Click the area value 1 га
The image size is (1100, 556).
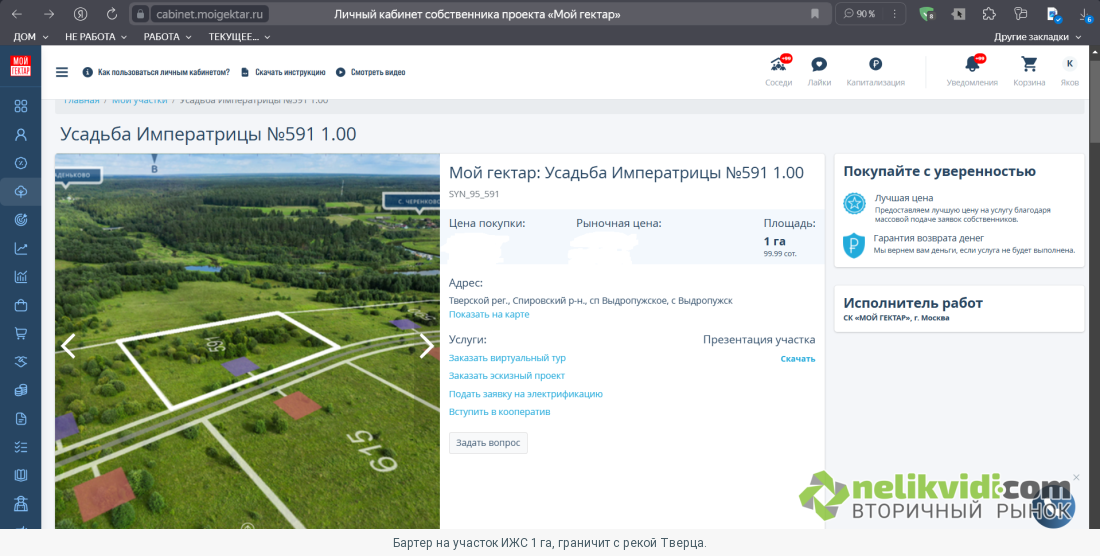point(774,241)
